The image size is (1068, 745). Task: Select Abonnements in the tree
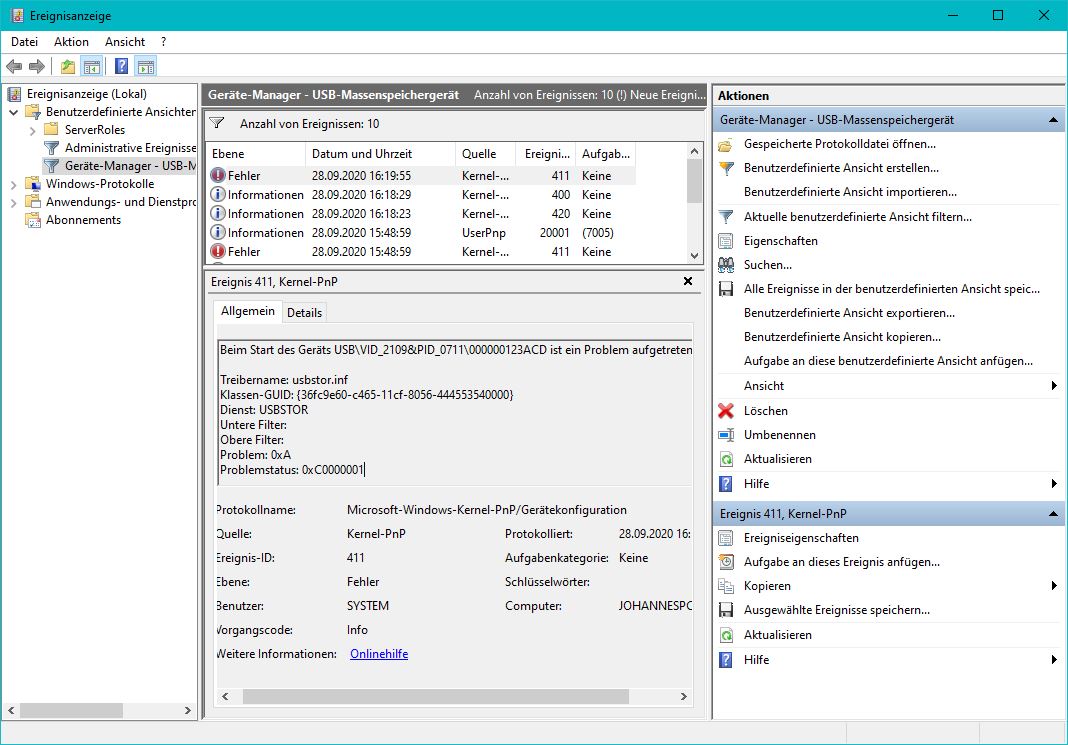[83, 220]
